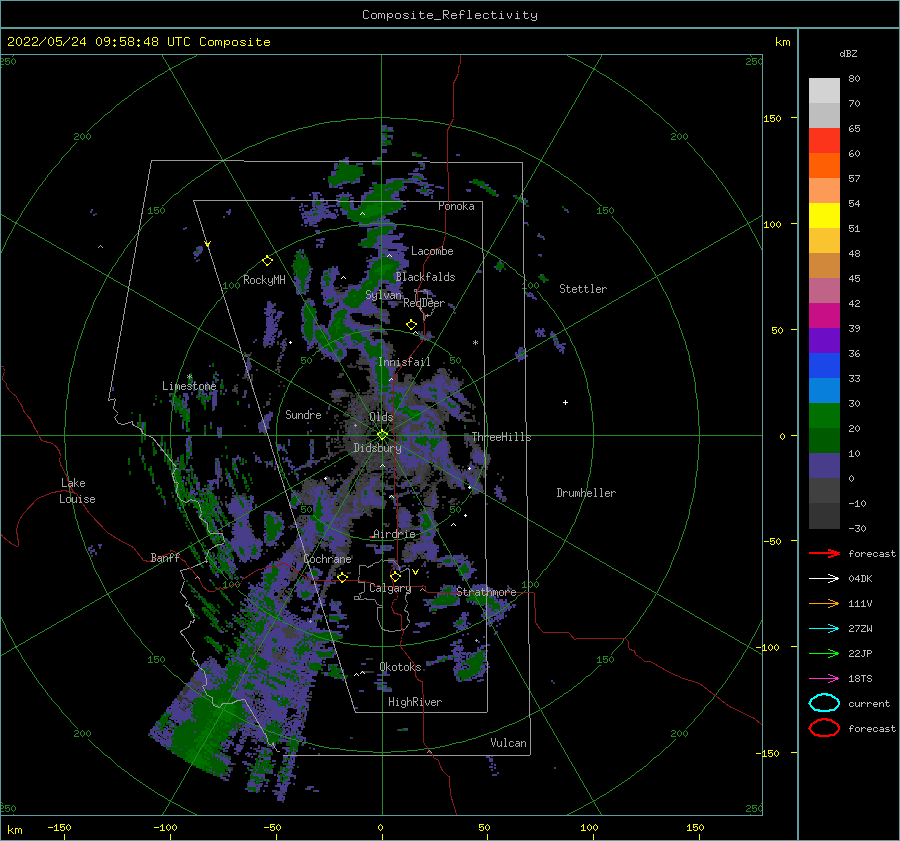900x841 pixels.
Task: Select the yellow diamond marker above Calgary
Action: [395, 576]
